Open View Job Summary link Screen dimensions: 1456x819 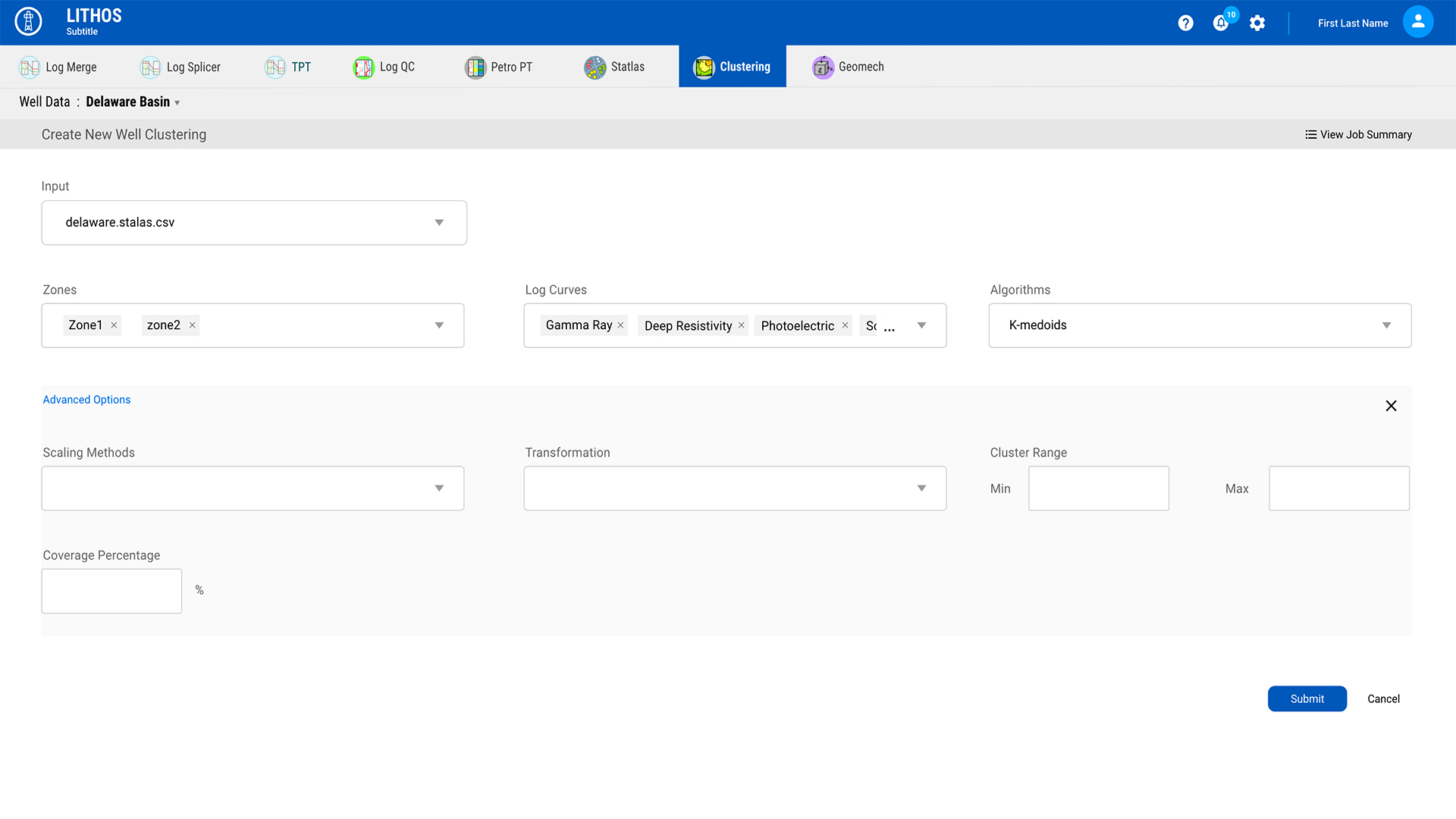pos(1358,134)
